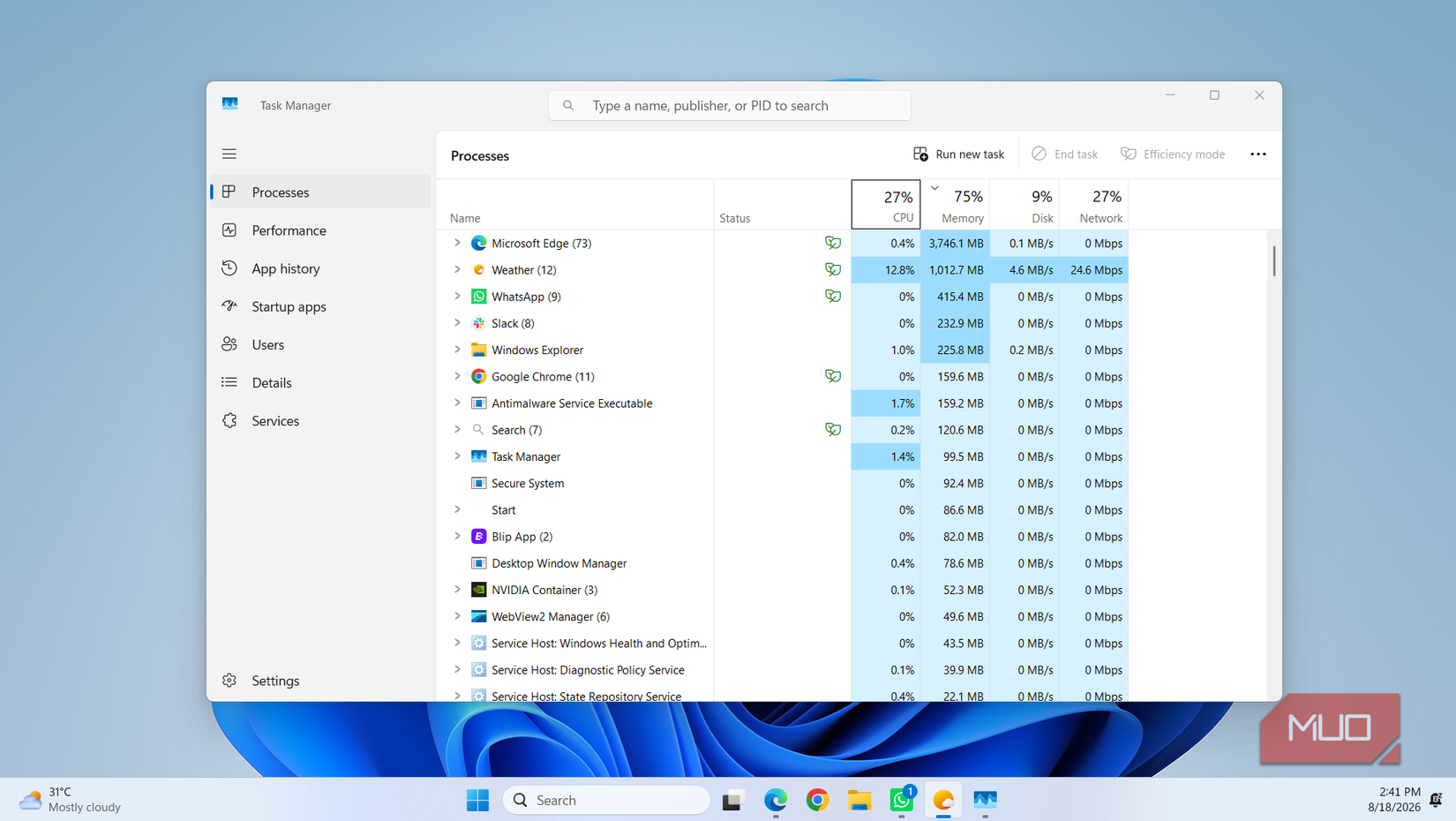Select Service Host: Diagnostic Policy Service row
Image resolution: width=1456 pixels, height=821 pixels.
click(x=782, y=670)
